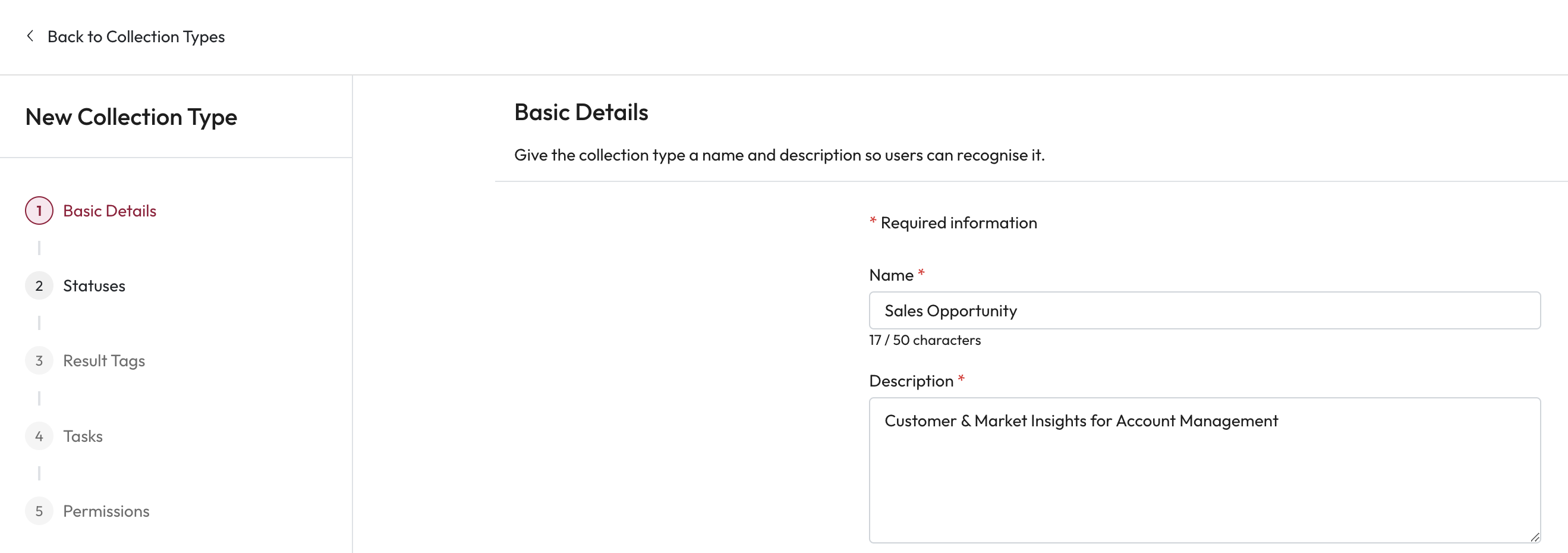Click the Name field label
The image size is (1568, 553).
click(890, 275)
